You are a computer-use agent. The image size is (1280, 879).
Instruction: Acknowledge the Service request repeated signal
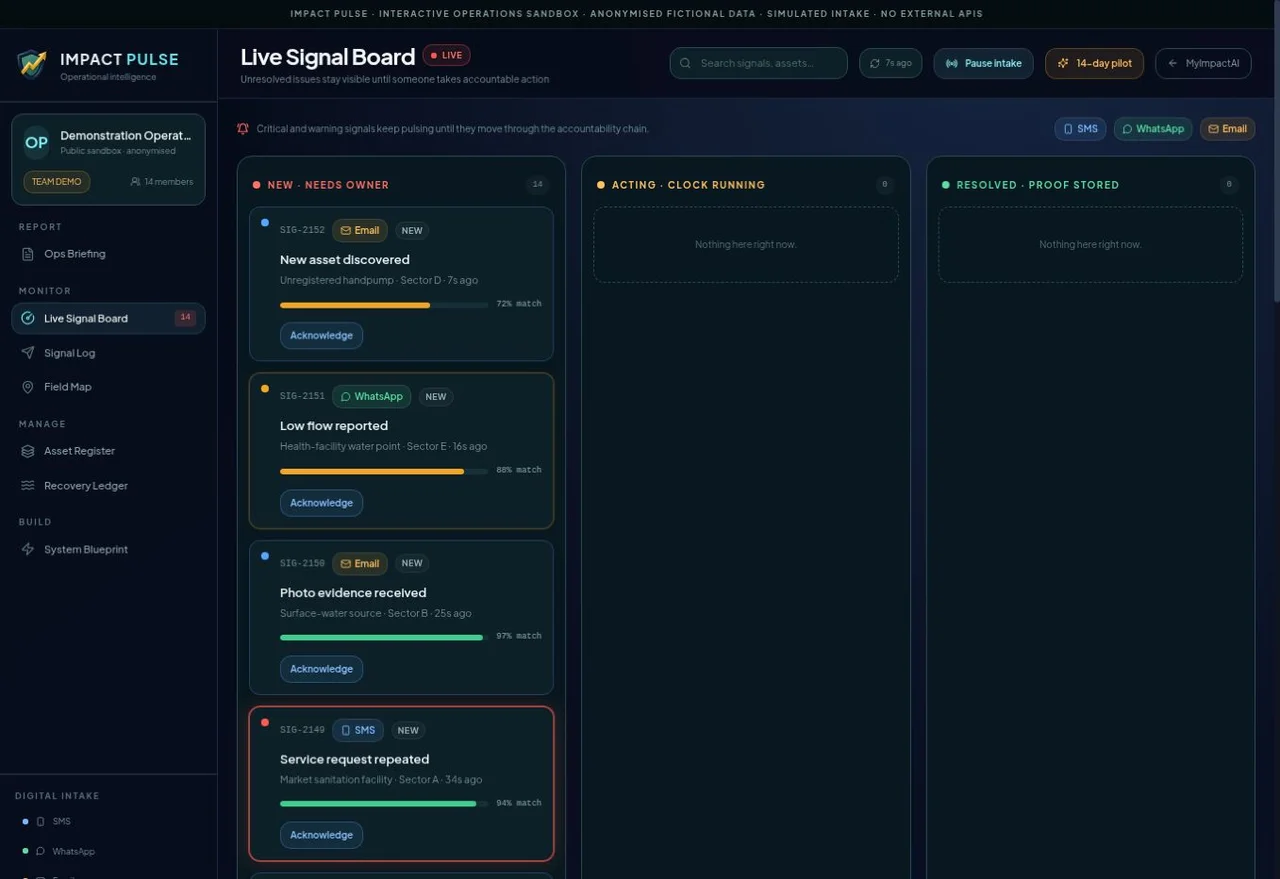321,835
